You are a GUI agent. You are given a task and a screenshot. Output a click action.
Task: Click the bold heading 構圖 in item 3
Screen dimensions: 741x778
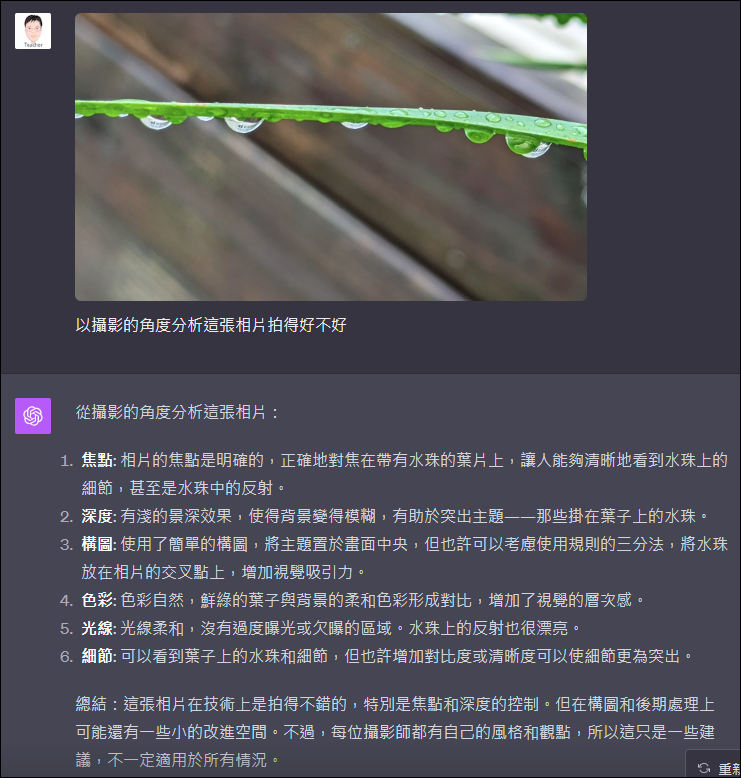pos(97,544)
